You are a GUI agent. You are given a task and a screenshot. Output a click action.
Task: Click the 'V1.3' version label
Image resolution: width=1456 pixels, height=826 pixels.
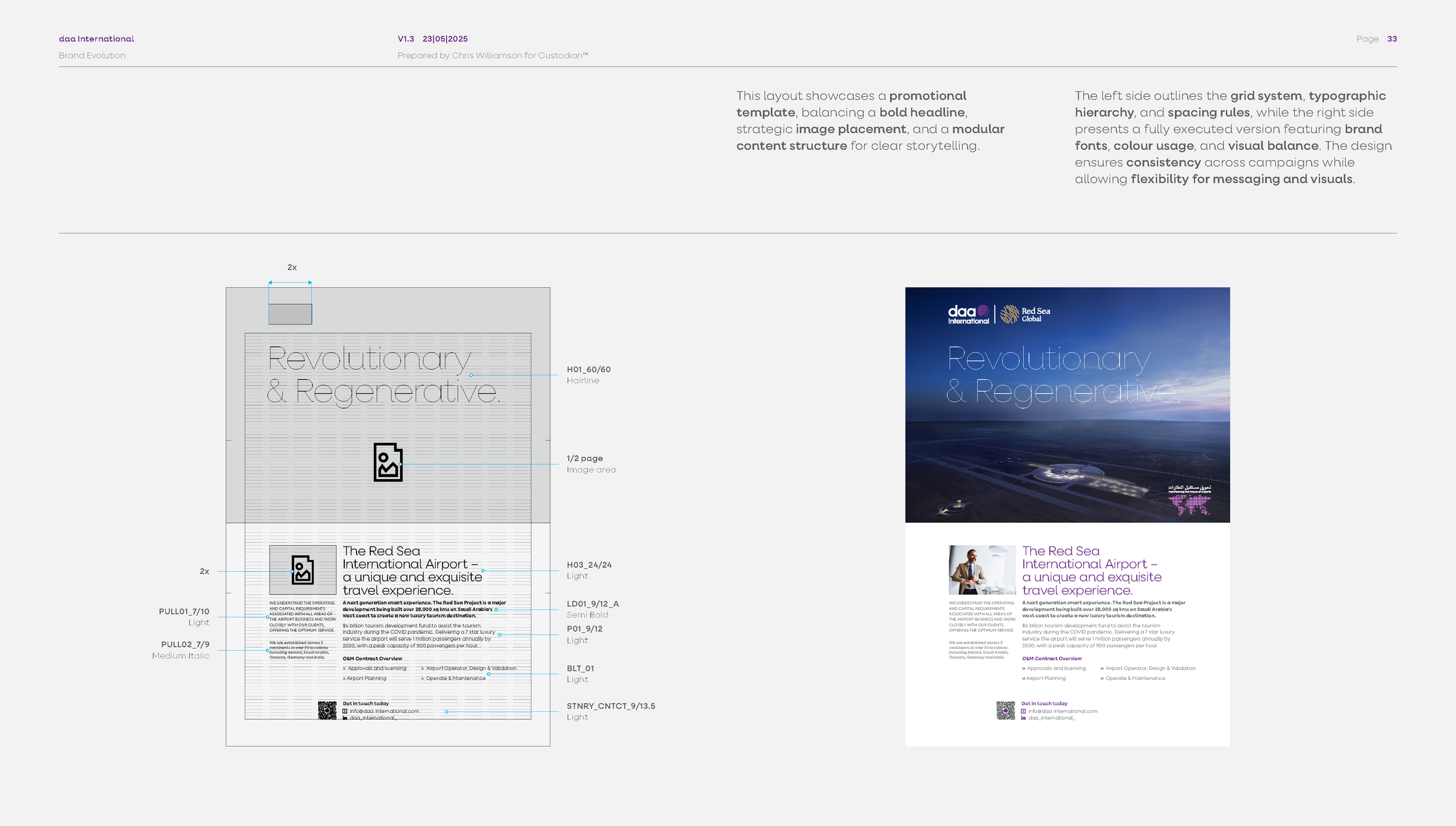pos(406,39)
